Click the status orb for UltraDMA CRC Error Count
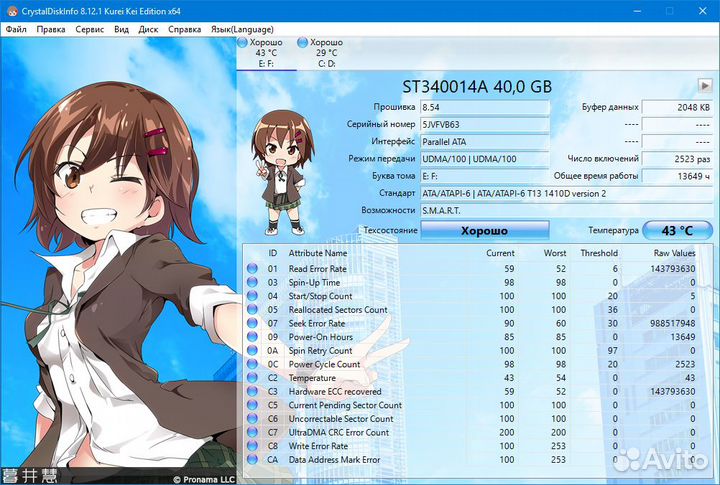 tap(252, 432)
